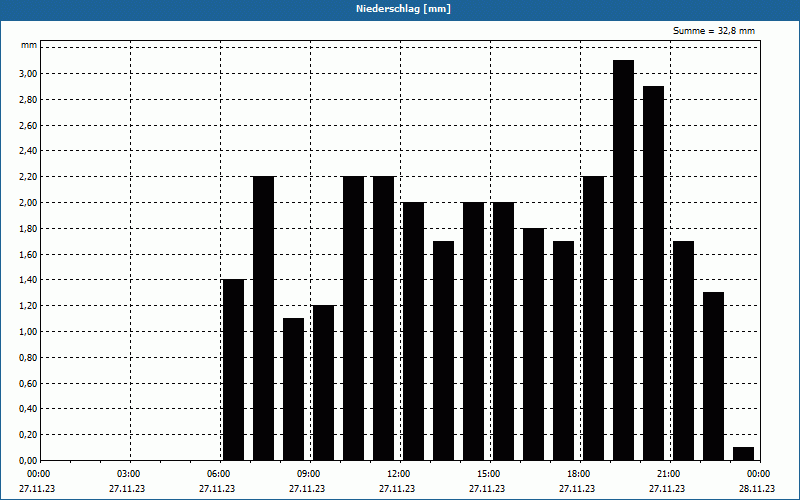Click the 27.11.23 date under 12:00
Image resolution: width=800 pixels, height=500 pixels.
[397, 488]
